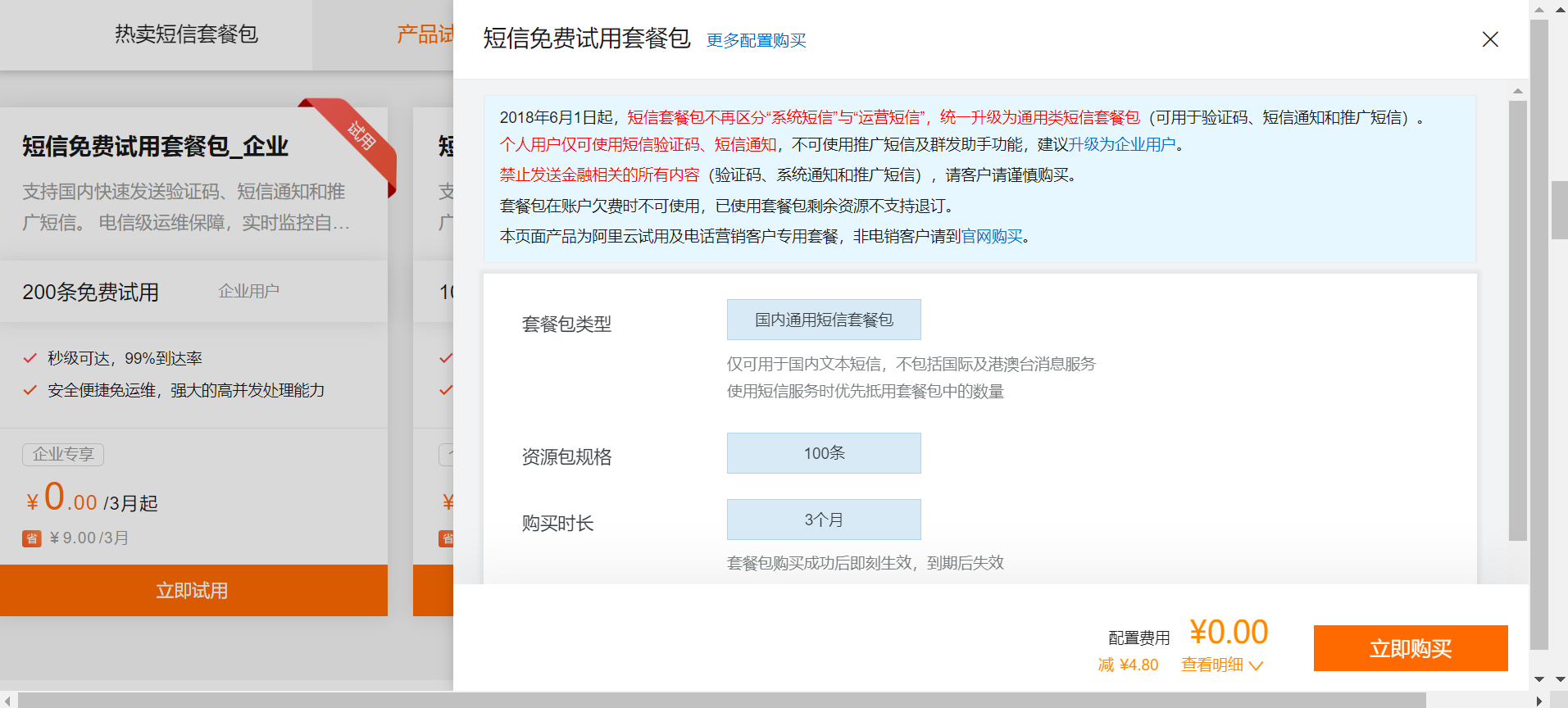Screen dimensions: 1568x708
Task: Expand 查看明细 price details
Action: pos(1222,665)
